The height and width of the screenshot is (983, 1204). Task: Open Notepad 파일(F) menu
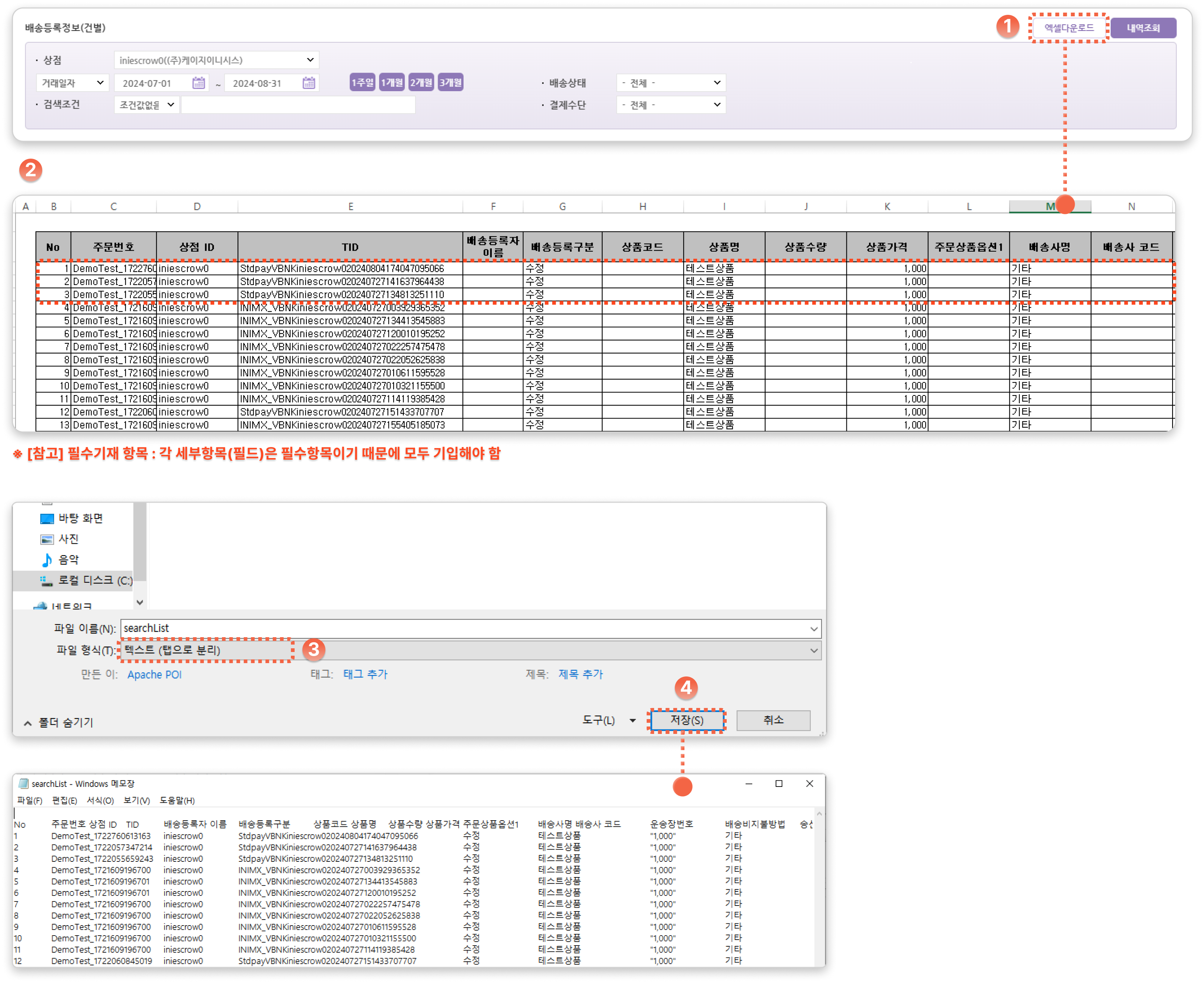(29, 800)
